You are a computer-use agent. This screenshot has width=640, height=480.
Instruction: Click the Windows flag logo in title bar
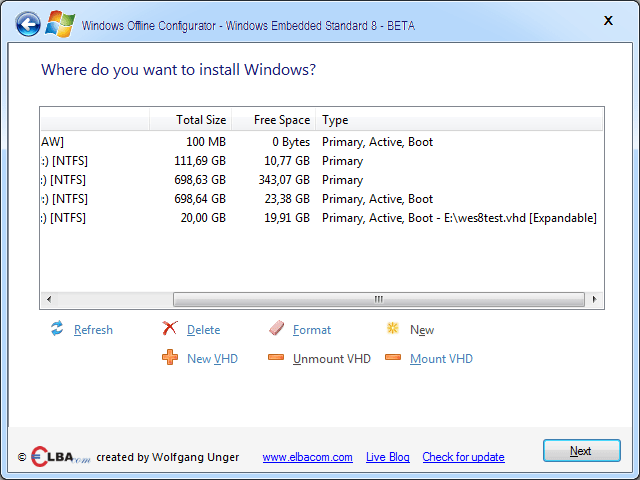coord(60,24)
